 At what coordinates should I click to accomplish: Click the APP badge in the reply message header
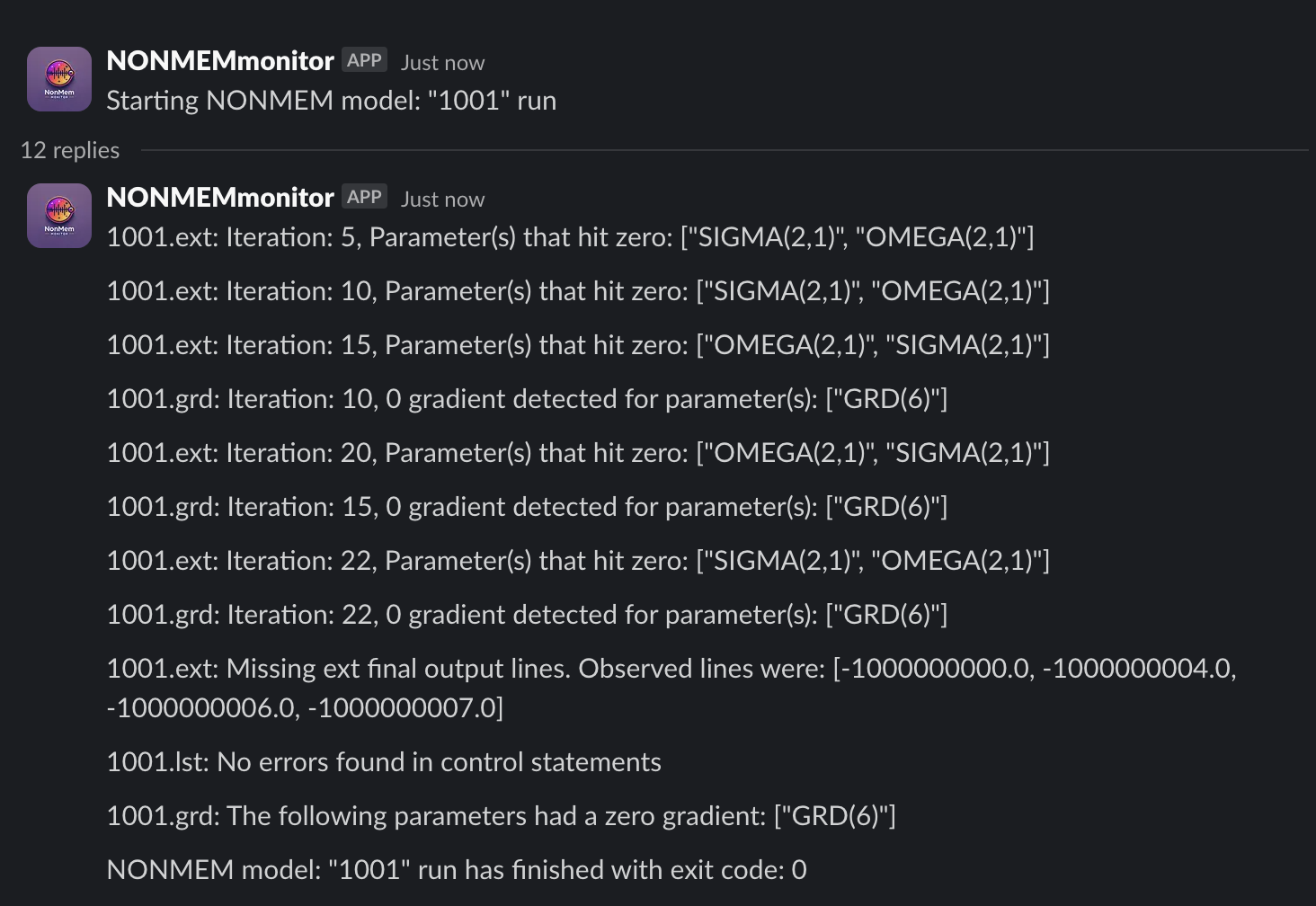click(363, 195)
